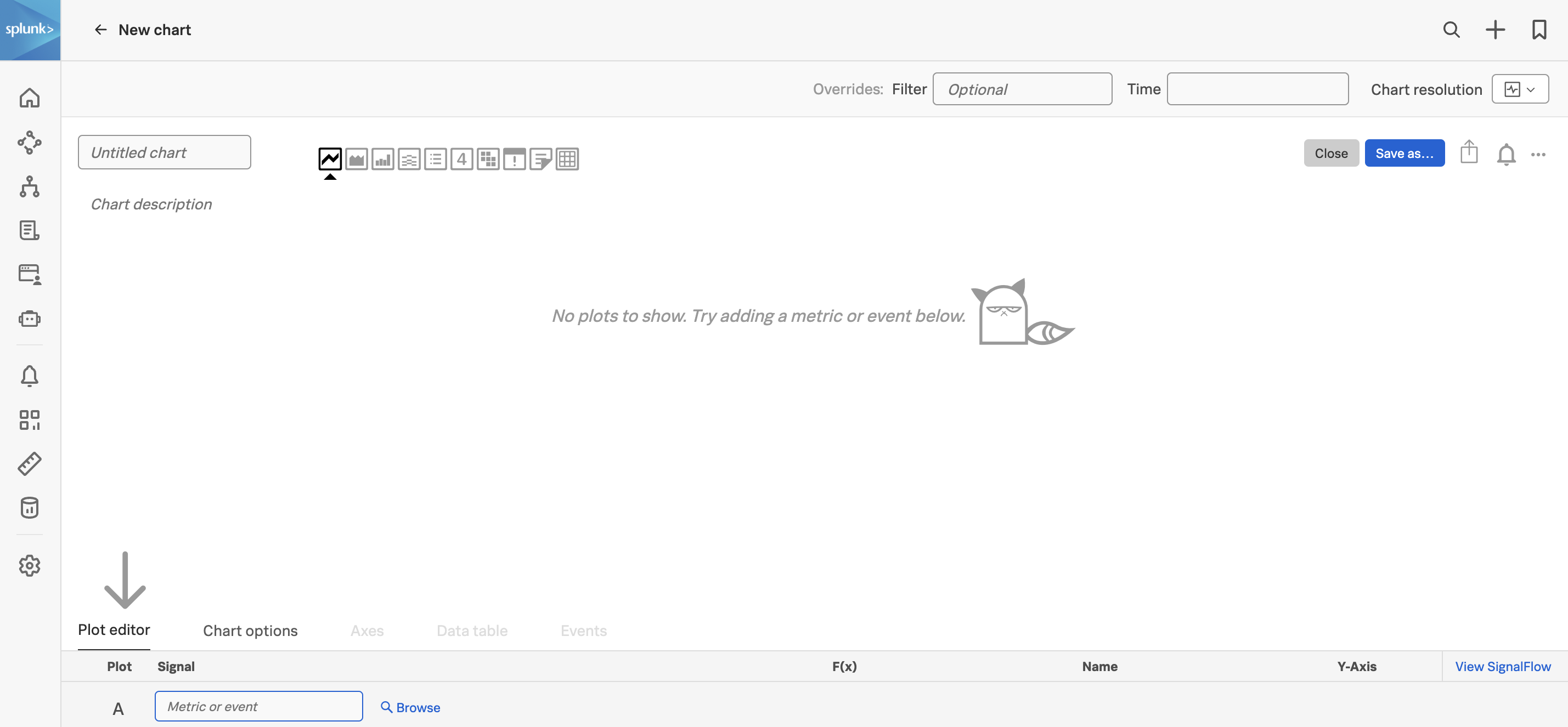This screenshot has height=727, width=1568.
Task: Click the Metric or event input field
Action: pos(258,706)
